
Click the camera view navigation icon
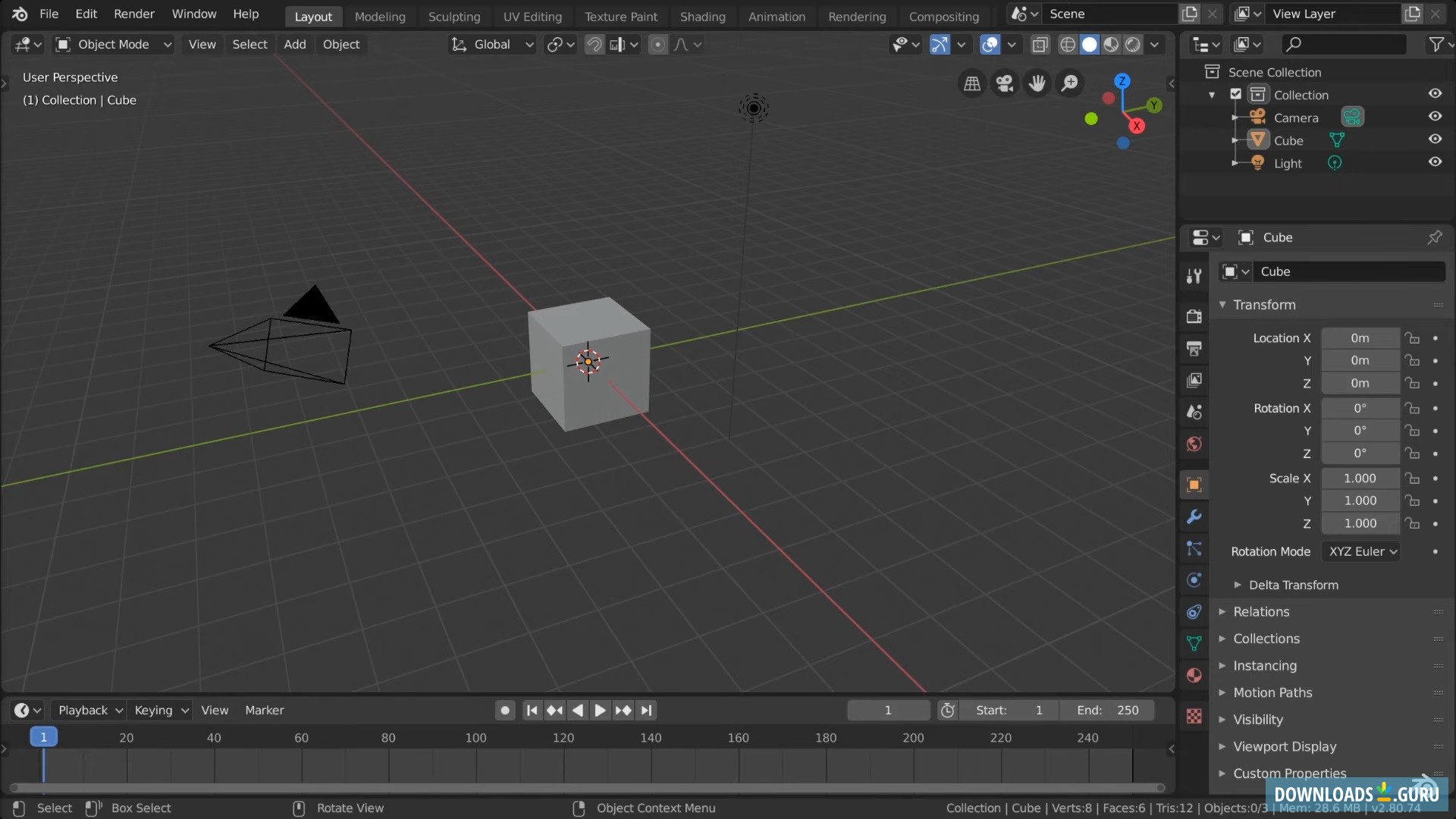1005,83
